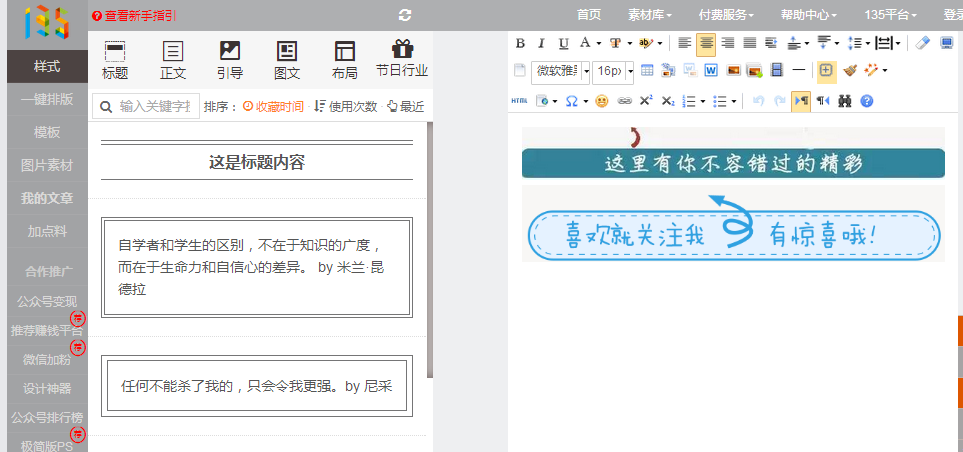This screenshot has height=452, width=963.
Task: Click 查看新手指引 link
Action: pyautogui.click(x=139, y=16)
